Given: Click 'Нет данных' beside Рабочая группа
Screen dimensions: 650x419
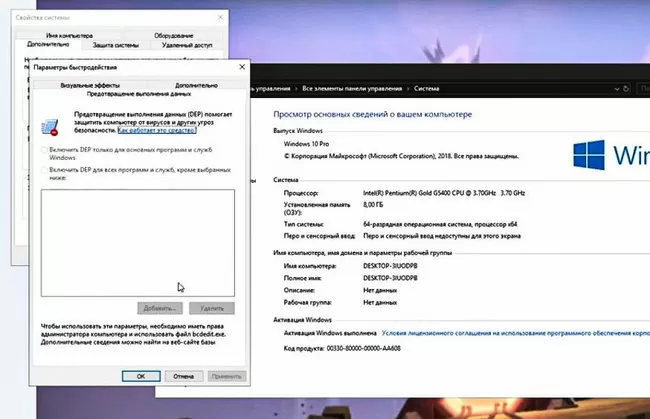Looking at the screenshot, I should 380,302.
